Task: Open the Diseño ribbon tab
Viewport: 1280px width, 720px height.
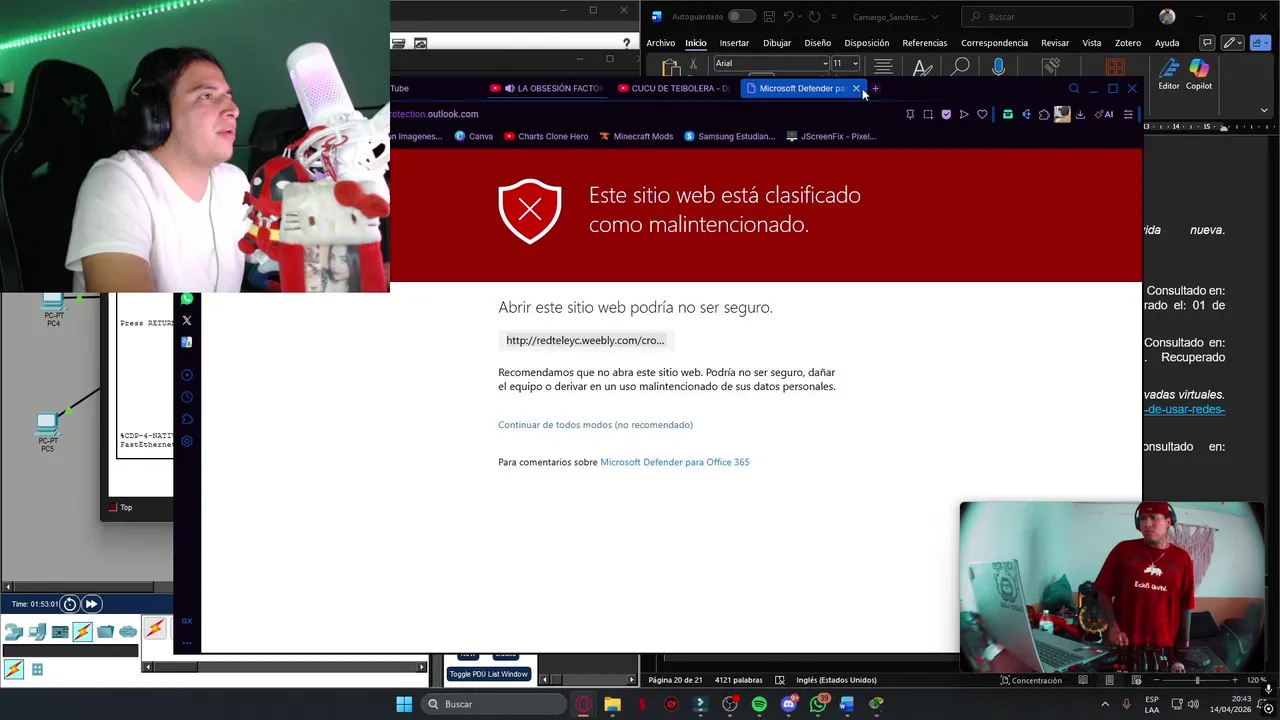Action: coord(817,43)
